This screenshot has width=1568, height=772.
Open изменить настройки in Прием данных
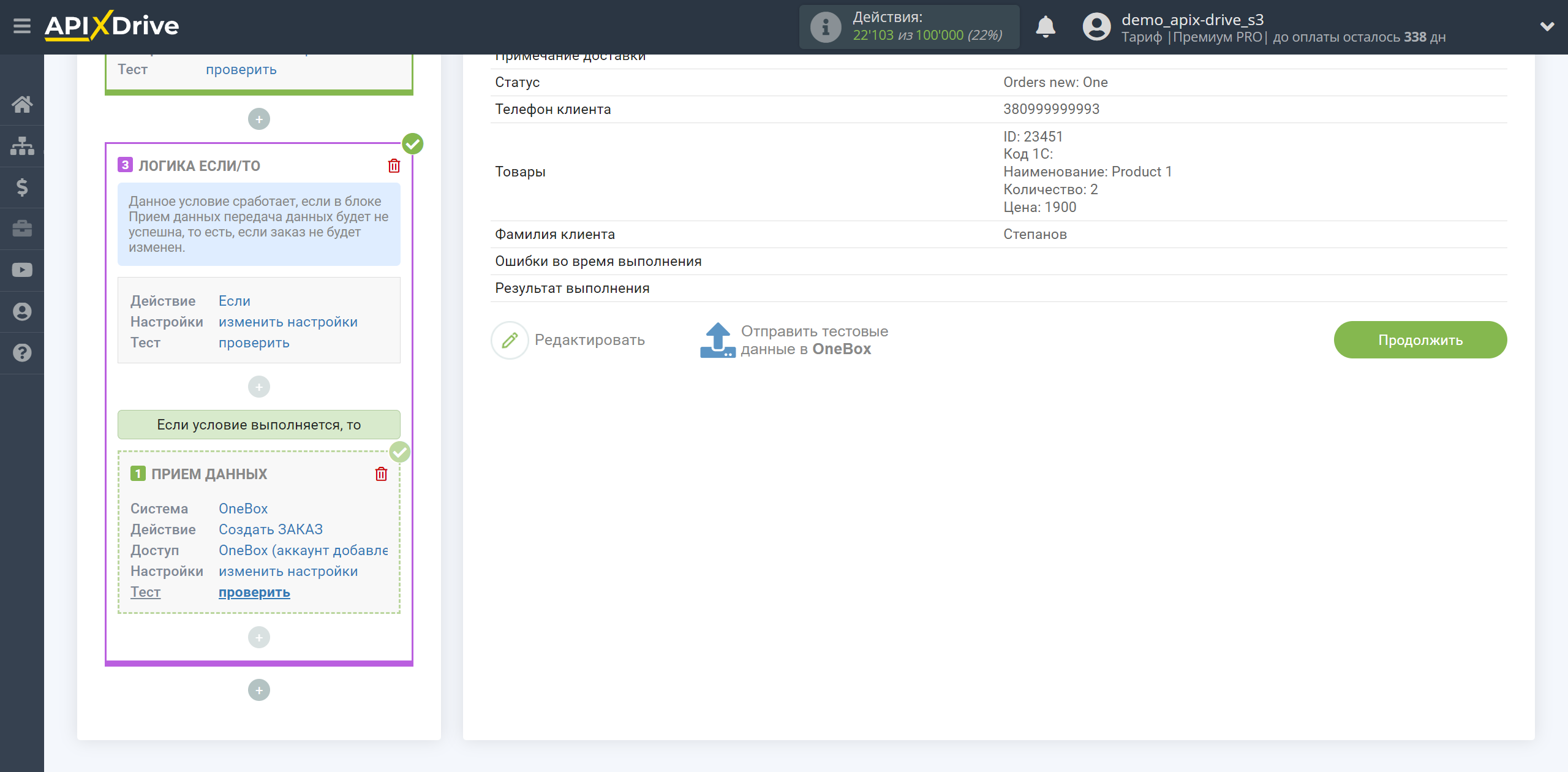(288, 571)
